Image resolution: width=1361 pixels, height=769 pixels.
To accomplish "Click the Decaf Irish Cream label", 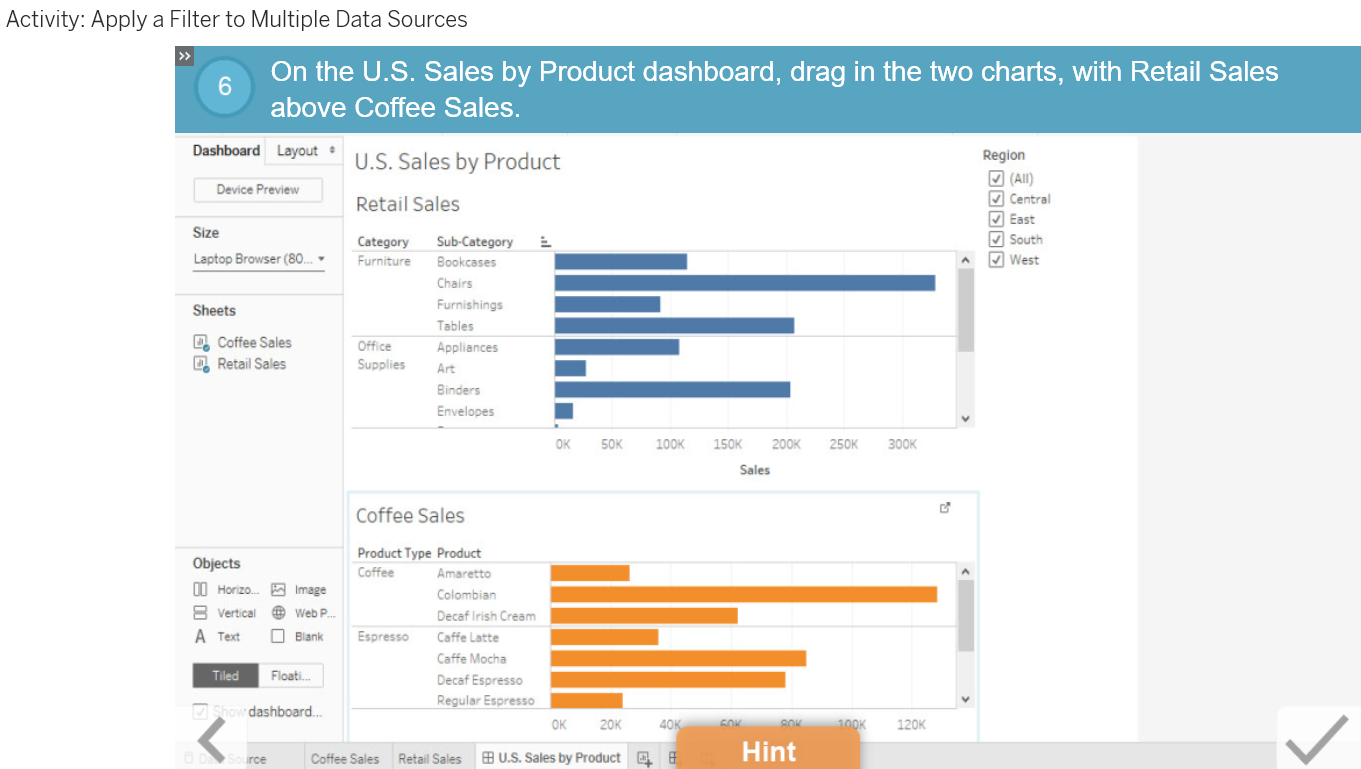I will point(486,616).
